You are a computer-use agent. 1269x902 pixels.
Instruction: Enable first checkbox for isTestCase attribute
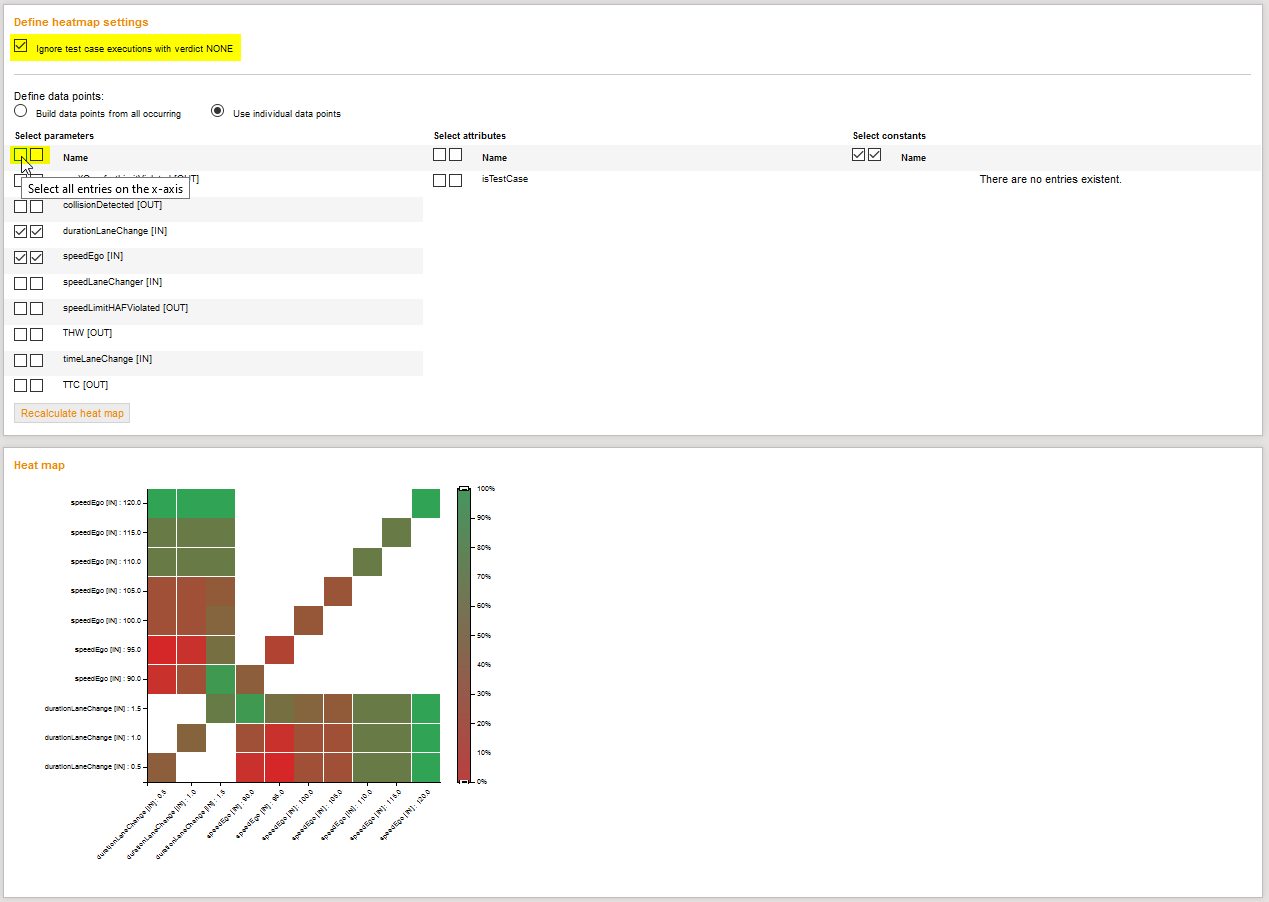point(440,180)
